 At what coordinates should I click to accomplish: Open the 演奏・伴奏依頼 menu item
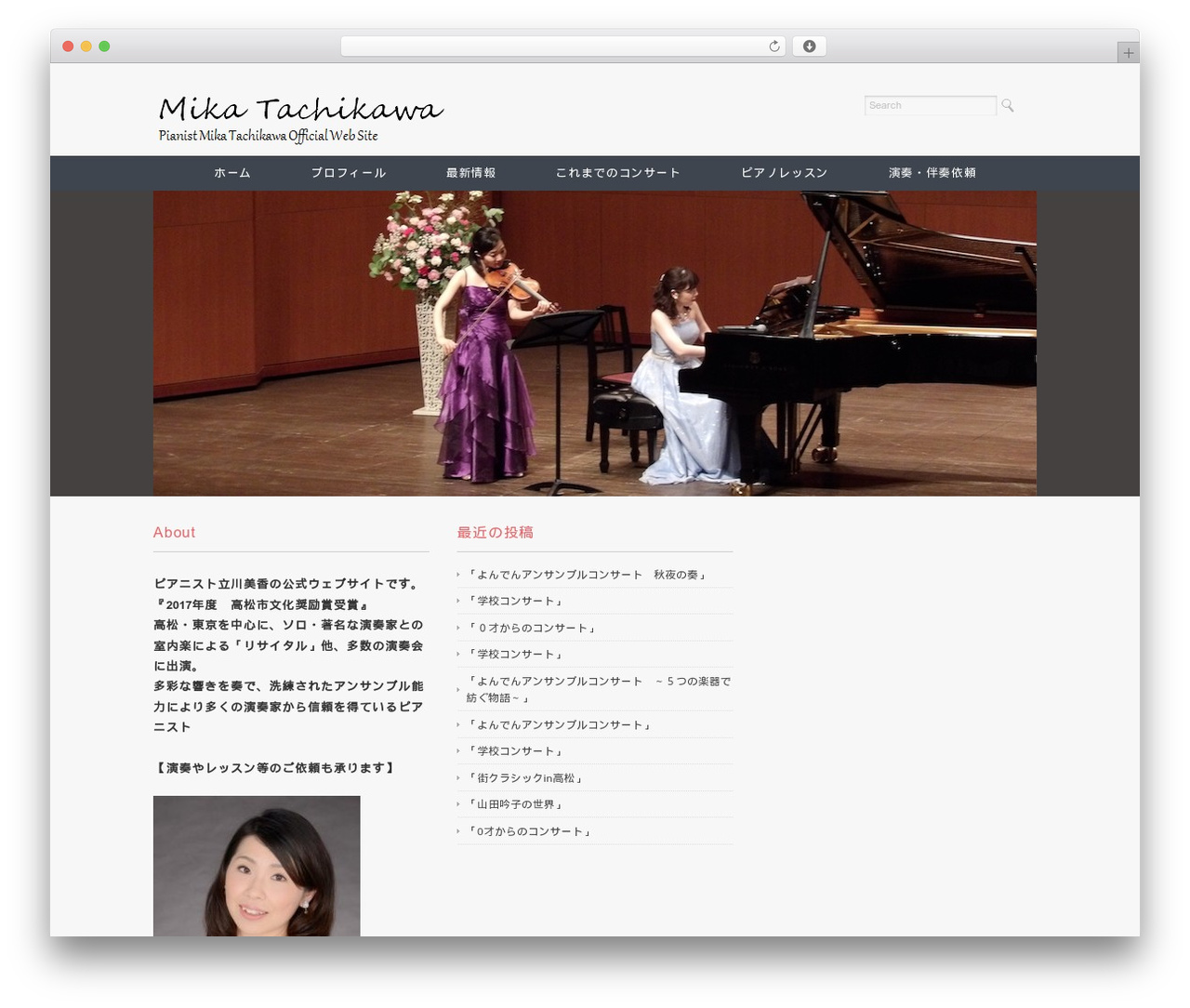[x=932, y=173]
